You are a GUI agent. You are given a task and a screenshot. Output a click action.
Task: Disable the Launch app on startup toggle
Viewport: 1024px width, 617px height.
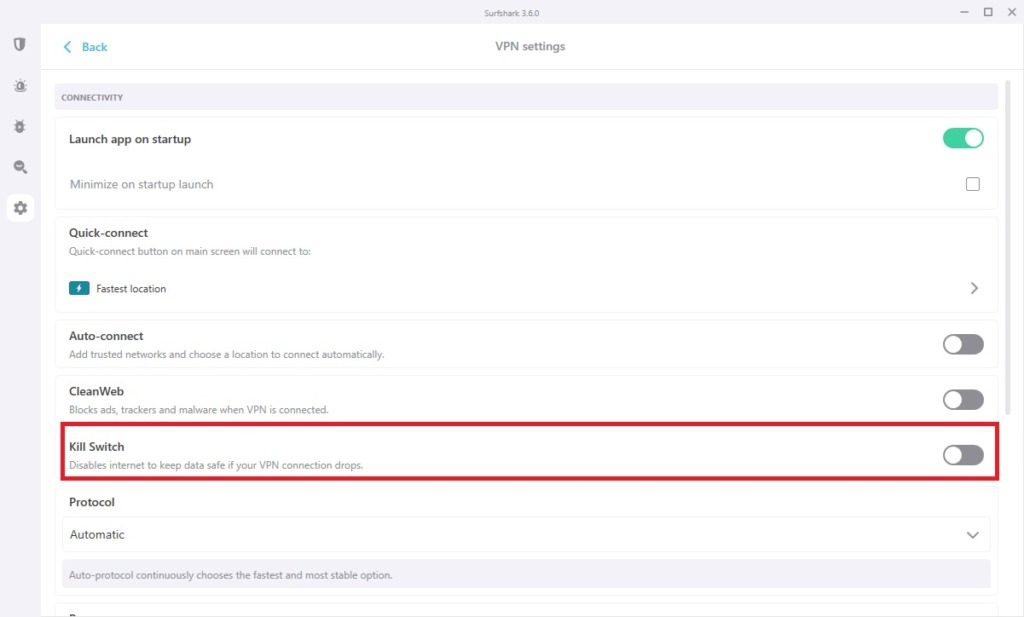[x=963, y=138]
